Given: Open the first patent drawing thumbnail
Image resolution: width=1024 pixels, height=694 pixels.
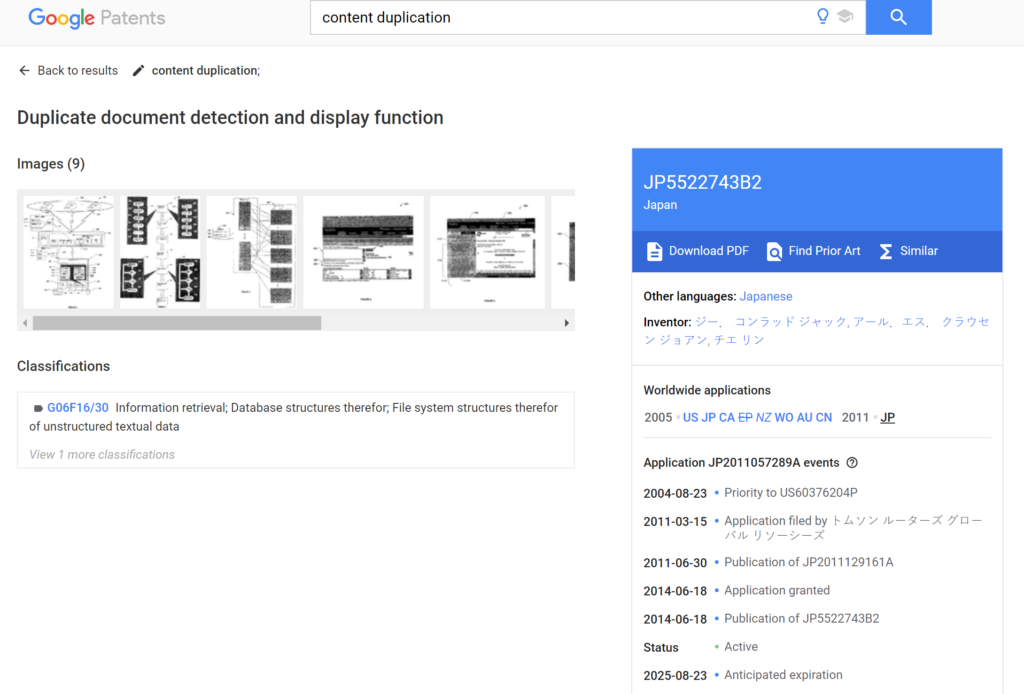Looking at the screenshot, I should [x=68, y=252].
